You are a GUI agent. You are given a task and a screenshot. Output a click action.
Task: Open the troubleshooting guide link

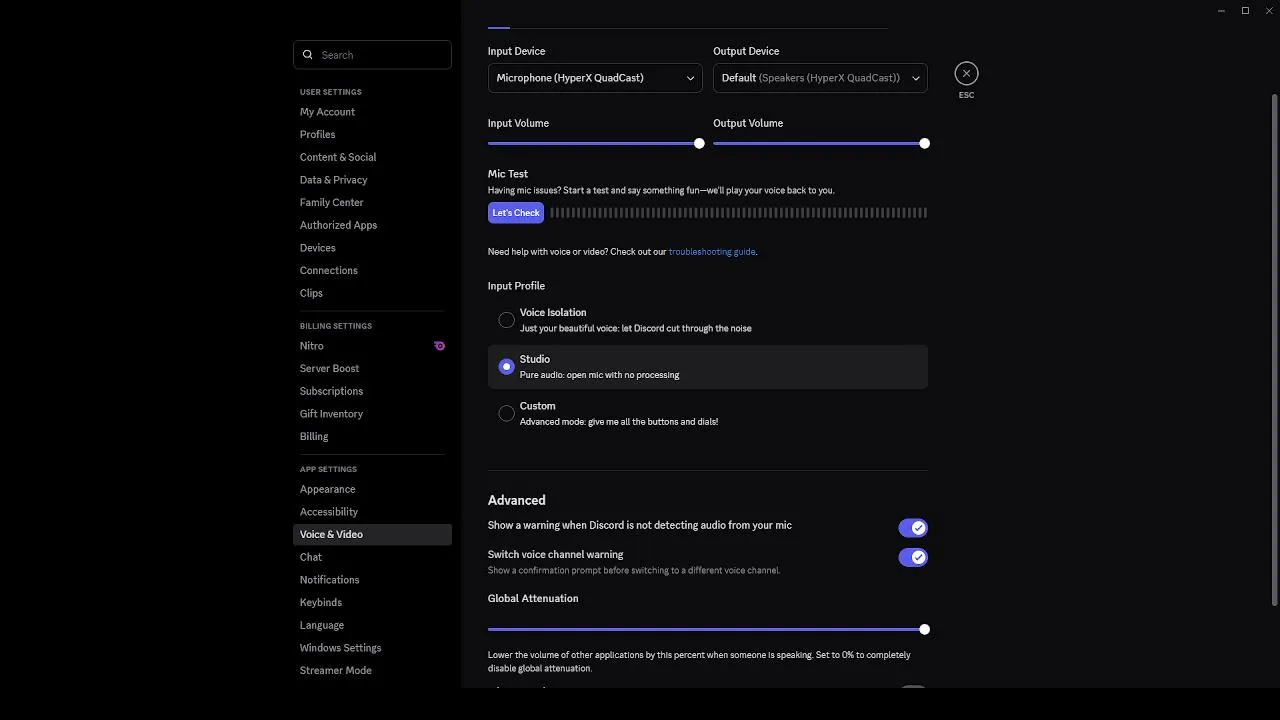pos(712,252)
